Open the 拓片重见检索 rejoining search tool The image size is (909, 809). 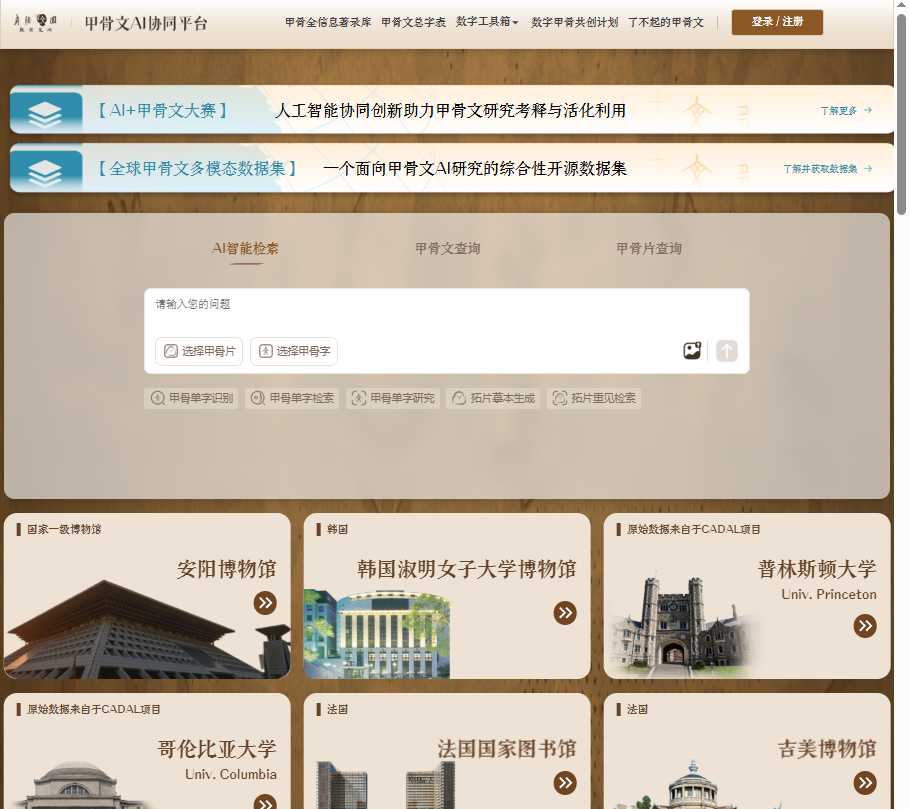(595, 397)
